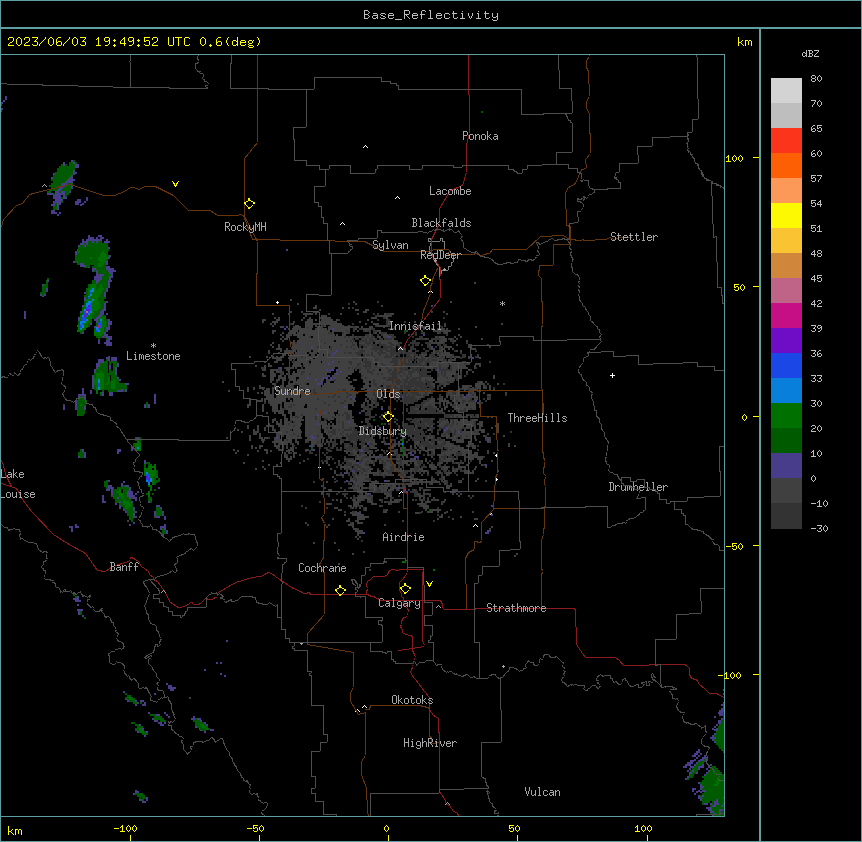The height and width of the screenshot is (842, 862).
Task: Click the Didsbury town label
Action: (x=383, y=431)
